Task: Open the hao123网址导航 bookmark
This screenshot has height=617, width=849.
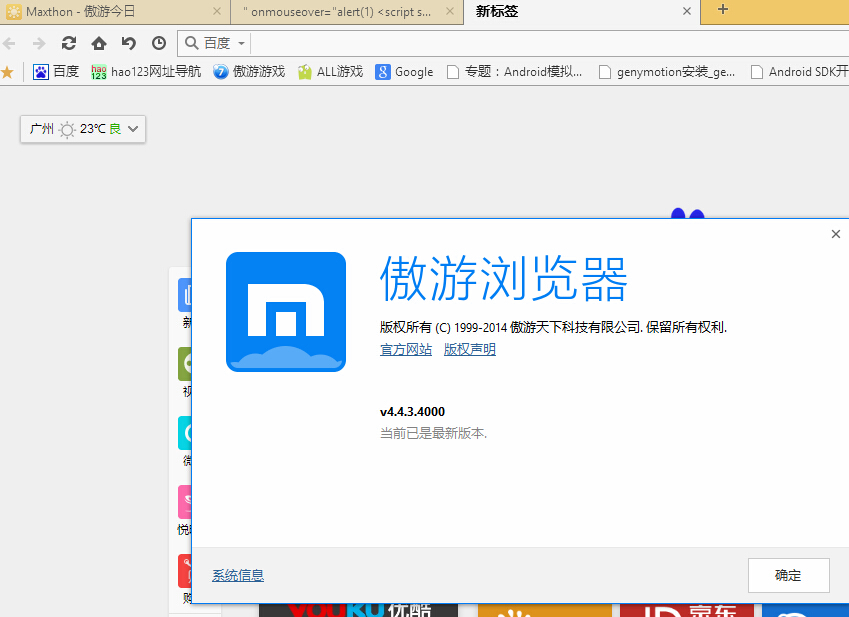Action: tap(146, 71)
